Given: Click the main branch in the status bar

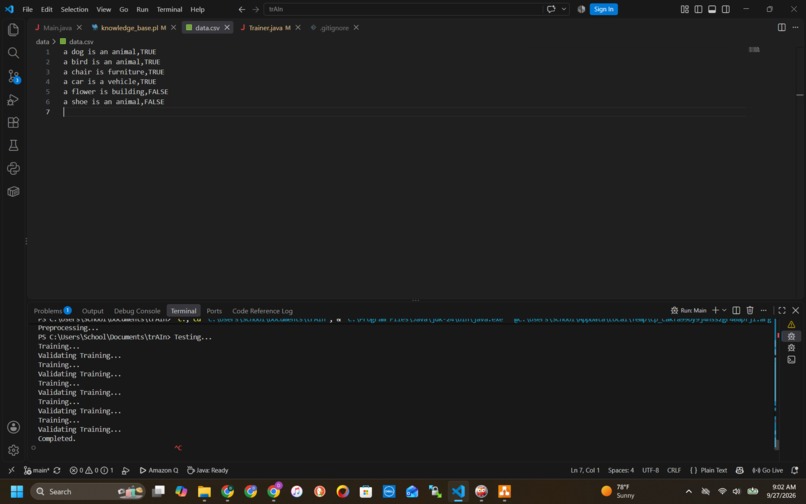Looking at the screenshot, I should [36, 470].
